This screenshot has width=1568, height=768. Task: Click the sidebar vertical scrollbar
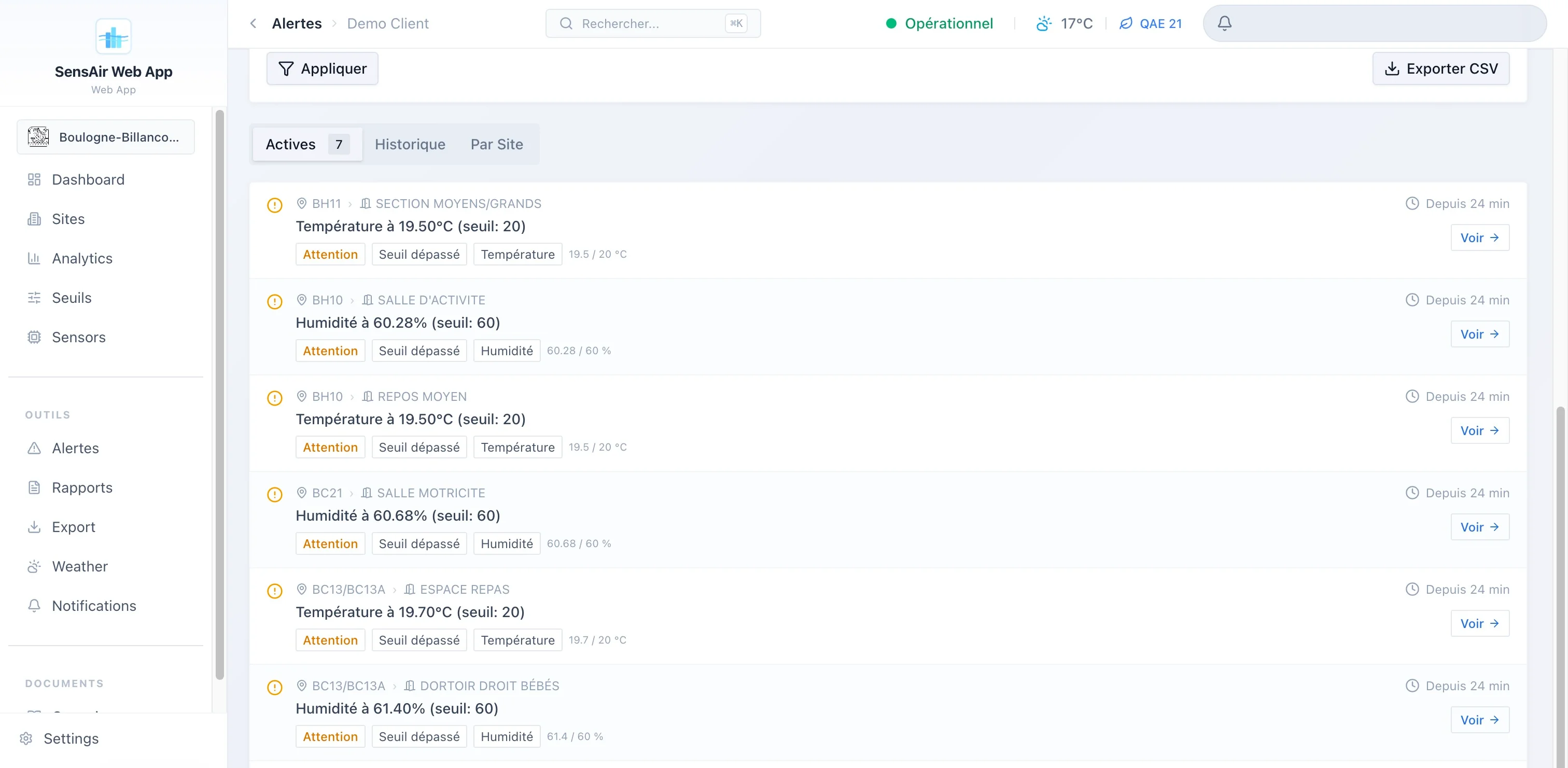(220, 394)
